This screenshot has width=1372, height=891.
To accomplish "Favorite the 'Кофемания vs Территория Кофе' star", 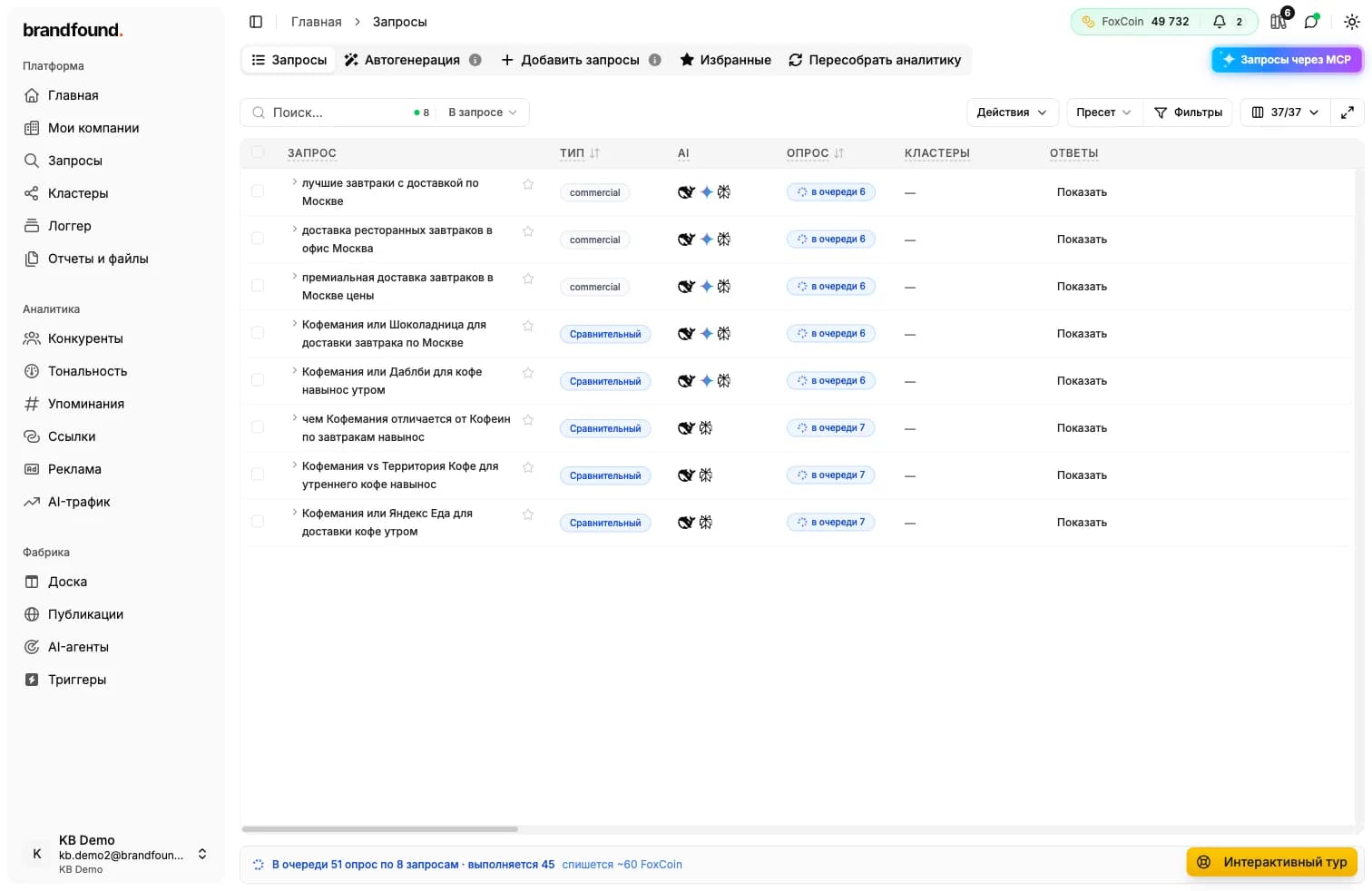I will point(528,467).
